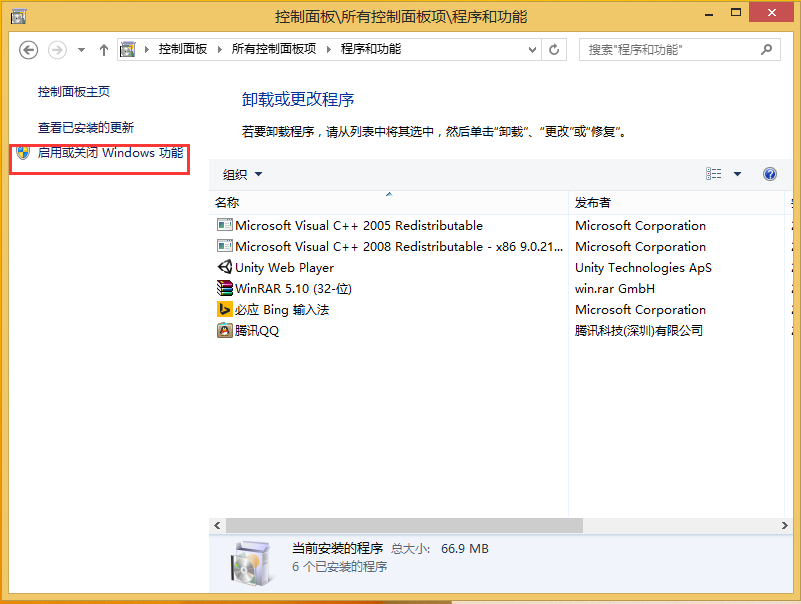Go back using the back arrow
Viewport: 801px width, 604px height.
click(x=29, y=50)
